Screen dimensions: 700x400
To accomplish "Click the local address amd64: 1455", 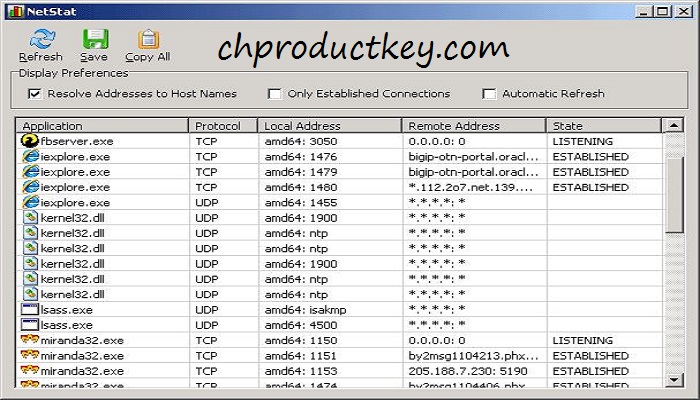I will pyautogui.click(x=300, y=202).
